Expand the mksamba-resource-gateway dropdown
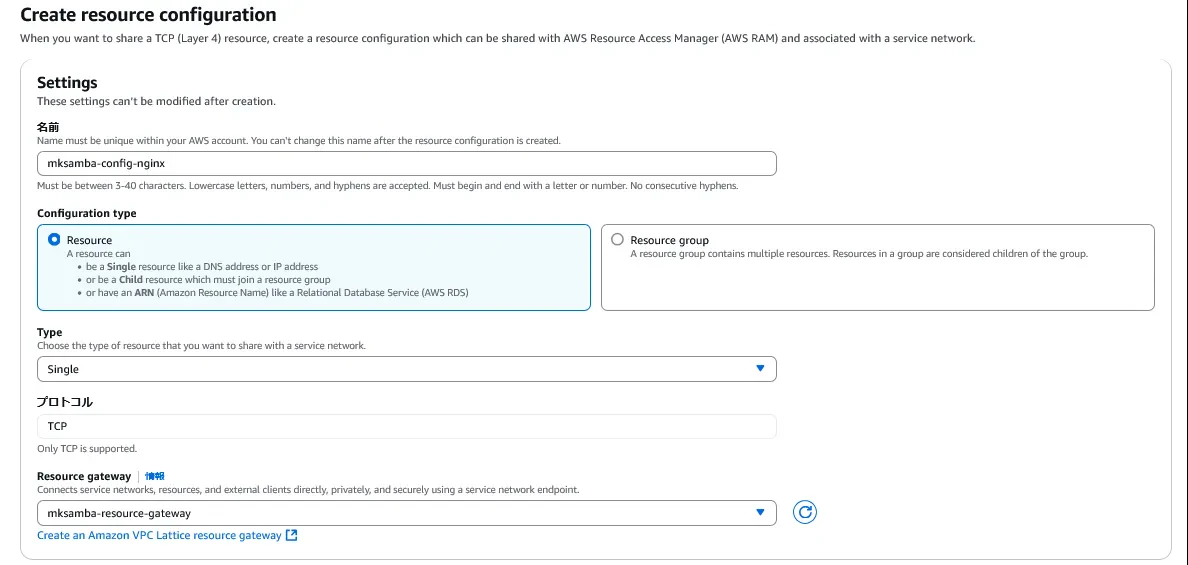Image resolution: width=1188 pixels, height=565 pixels. click(407, 513)
